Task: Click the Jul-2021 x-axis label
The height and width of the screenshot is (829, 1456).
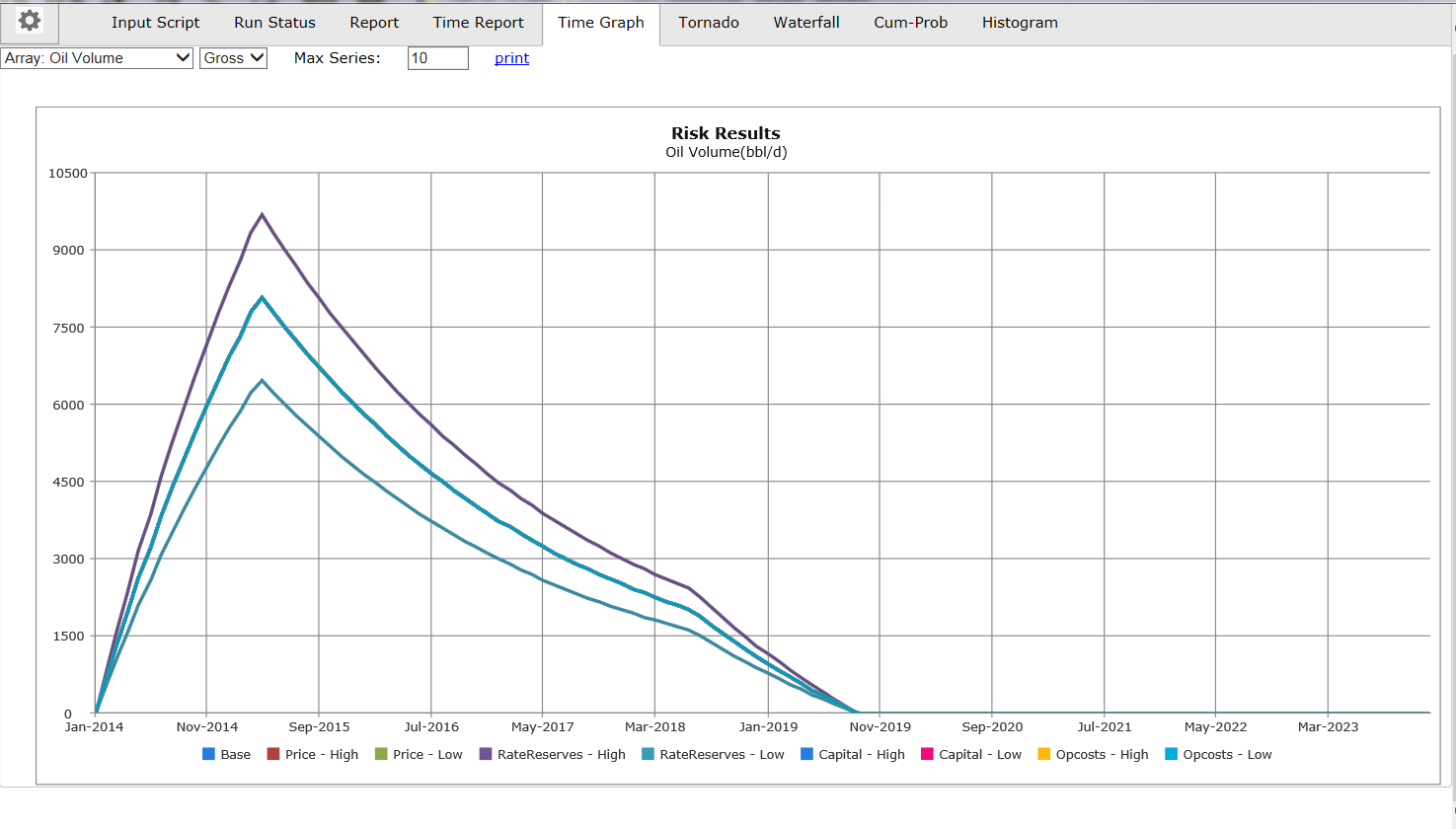Action: tap(1105, 726)
